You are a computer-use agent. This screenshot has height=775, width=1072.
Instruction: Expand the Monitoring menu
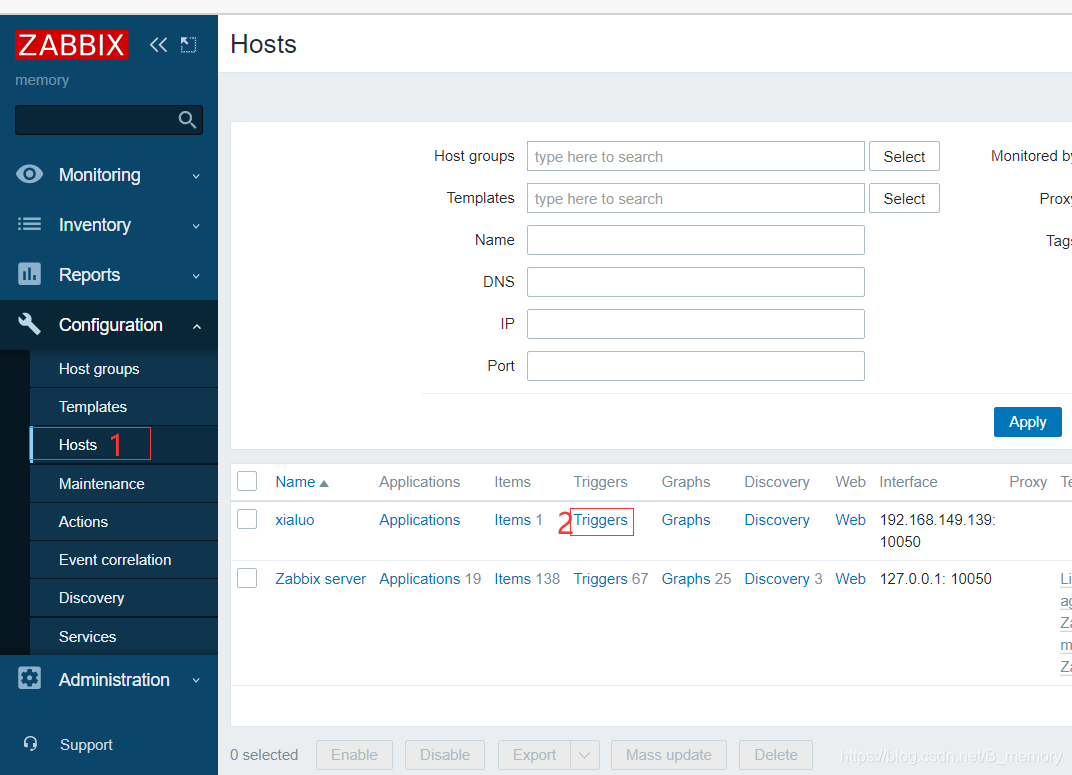[x=109, y=175]
